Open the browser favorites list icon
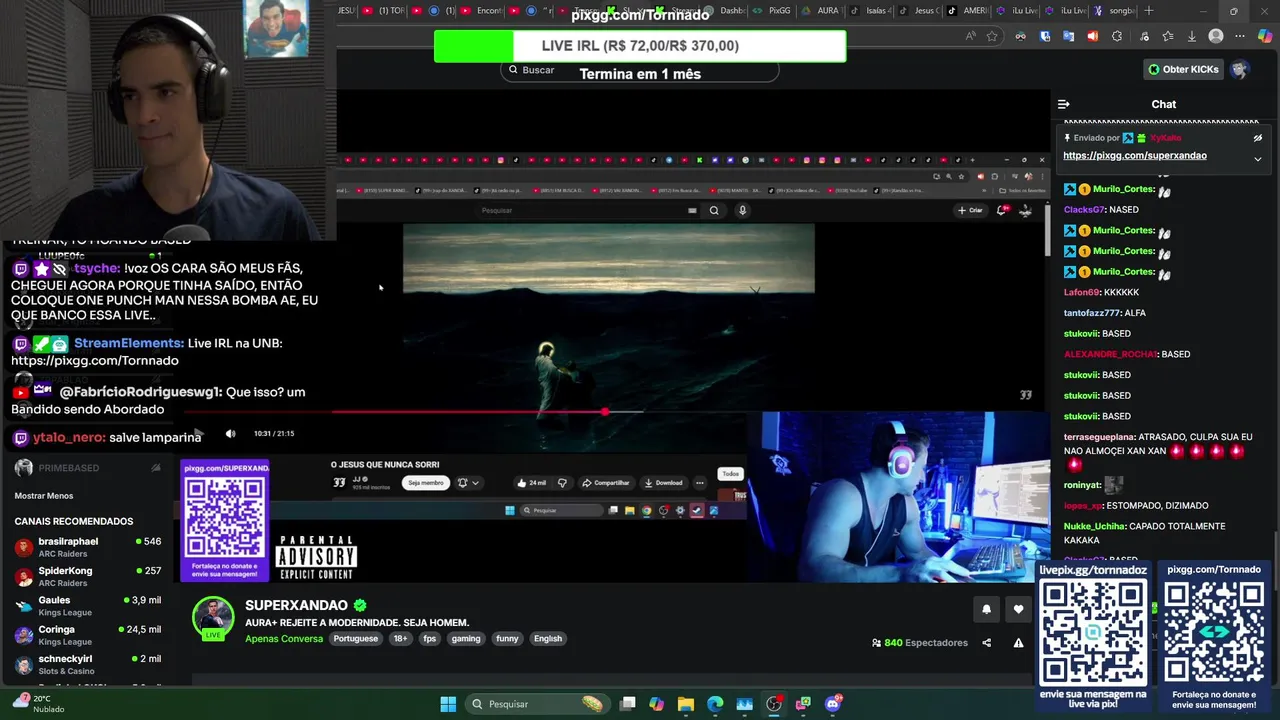Viewport: 1280px width, 720px height. point(1167,36)
